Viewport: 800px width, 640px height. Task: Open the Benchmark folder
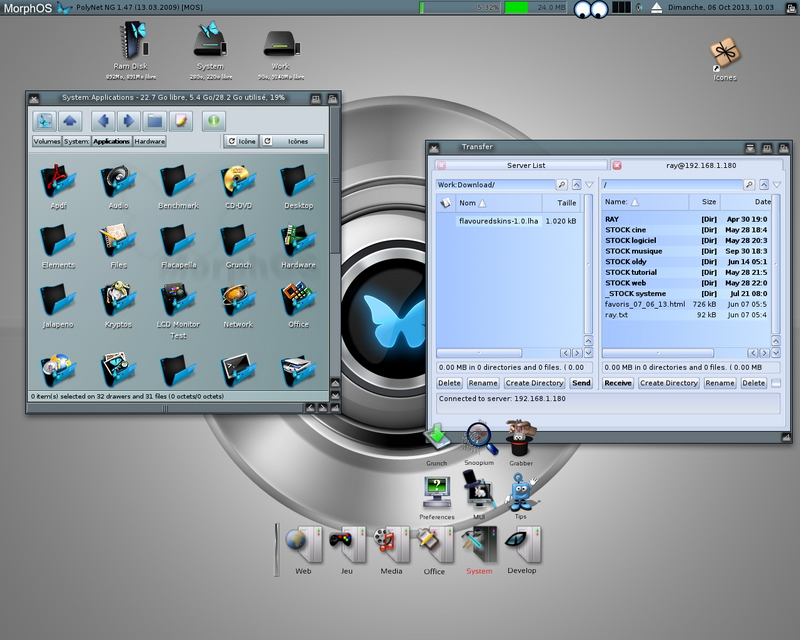tap(178, 182)
